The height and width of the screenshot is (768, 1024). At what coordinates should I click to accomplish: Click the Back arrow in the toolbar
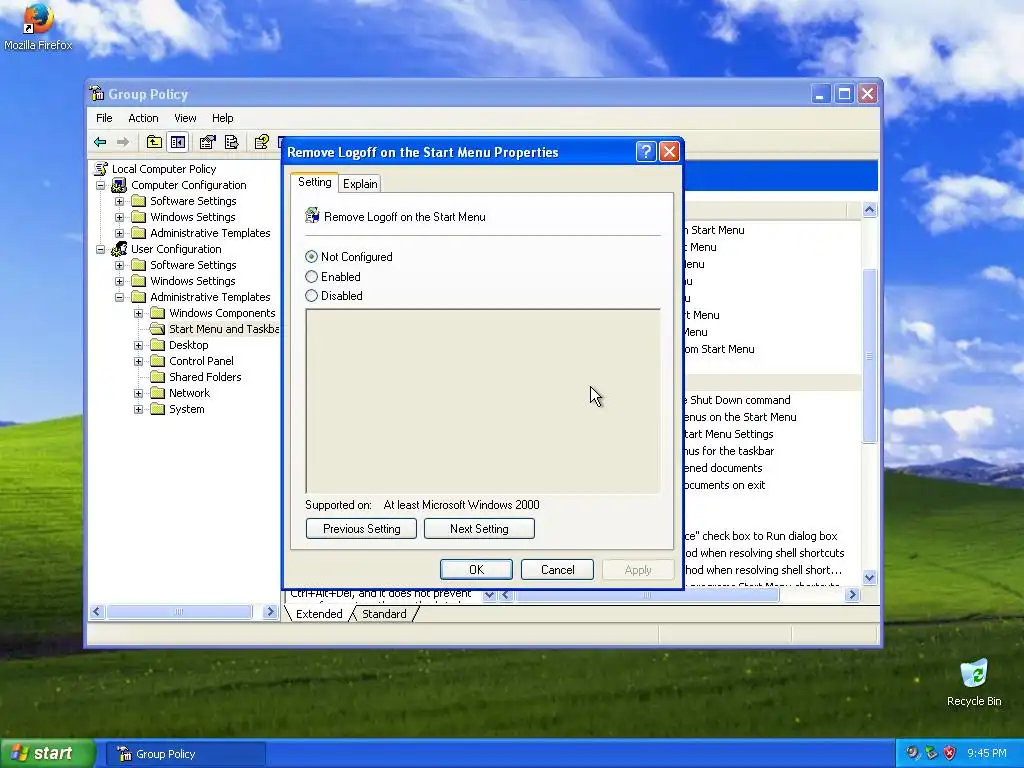click(100, 142)
